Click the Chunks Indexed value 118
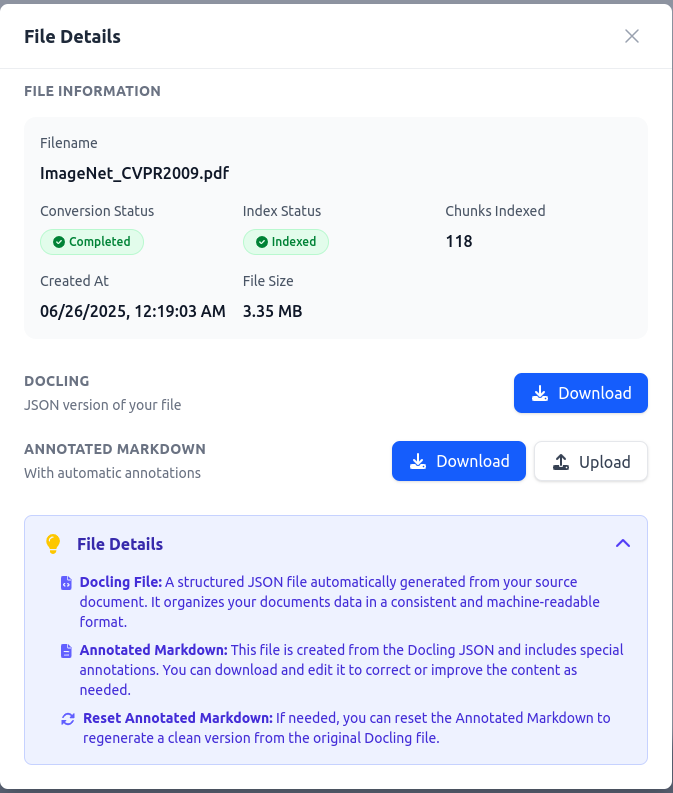The width and height of the screenshot is (673, 793). (459, 241)
